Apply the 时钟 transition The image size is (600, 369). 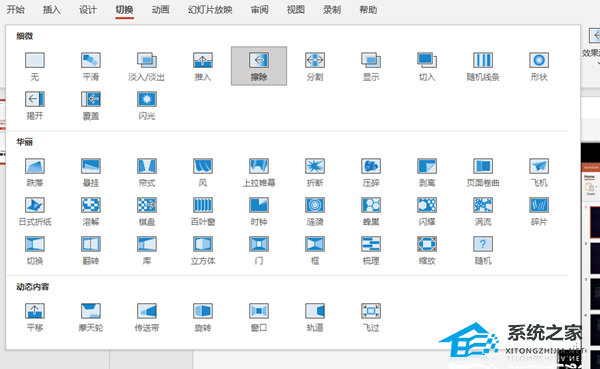(x=259, y=211)
